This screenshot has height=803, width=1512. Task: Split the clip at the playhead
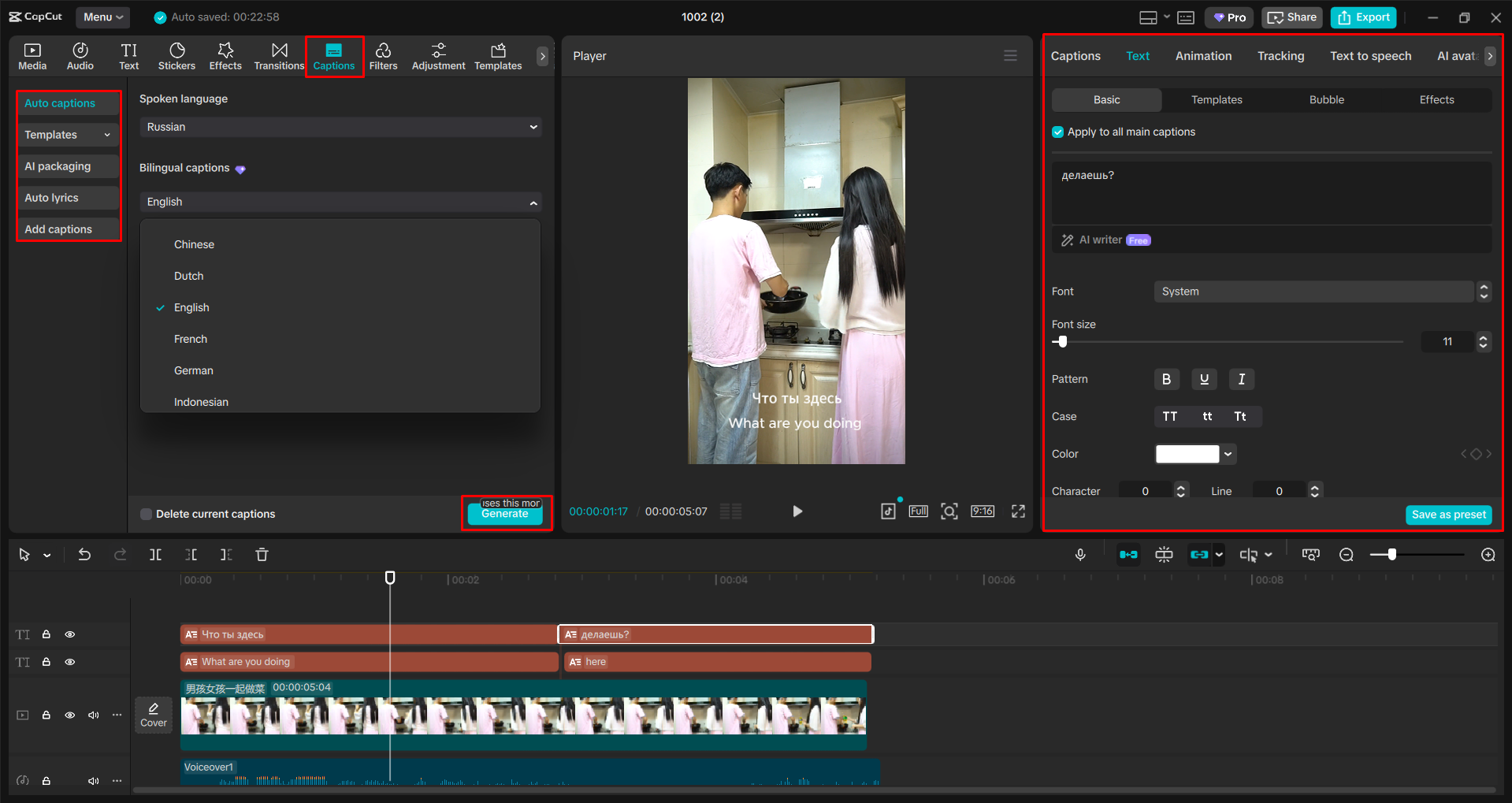155,554
